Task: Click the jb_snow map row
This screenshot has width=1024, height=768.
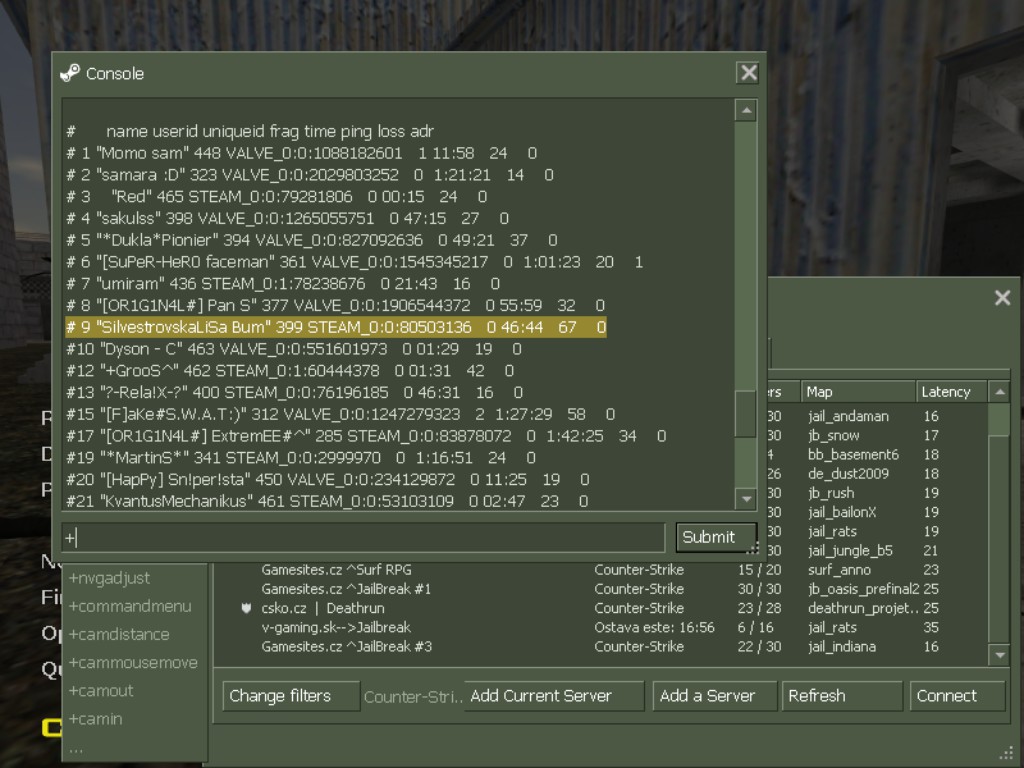Action: [x=833, y=435]
